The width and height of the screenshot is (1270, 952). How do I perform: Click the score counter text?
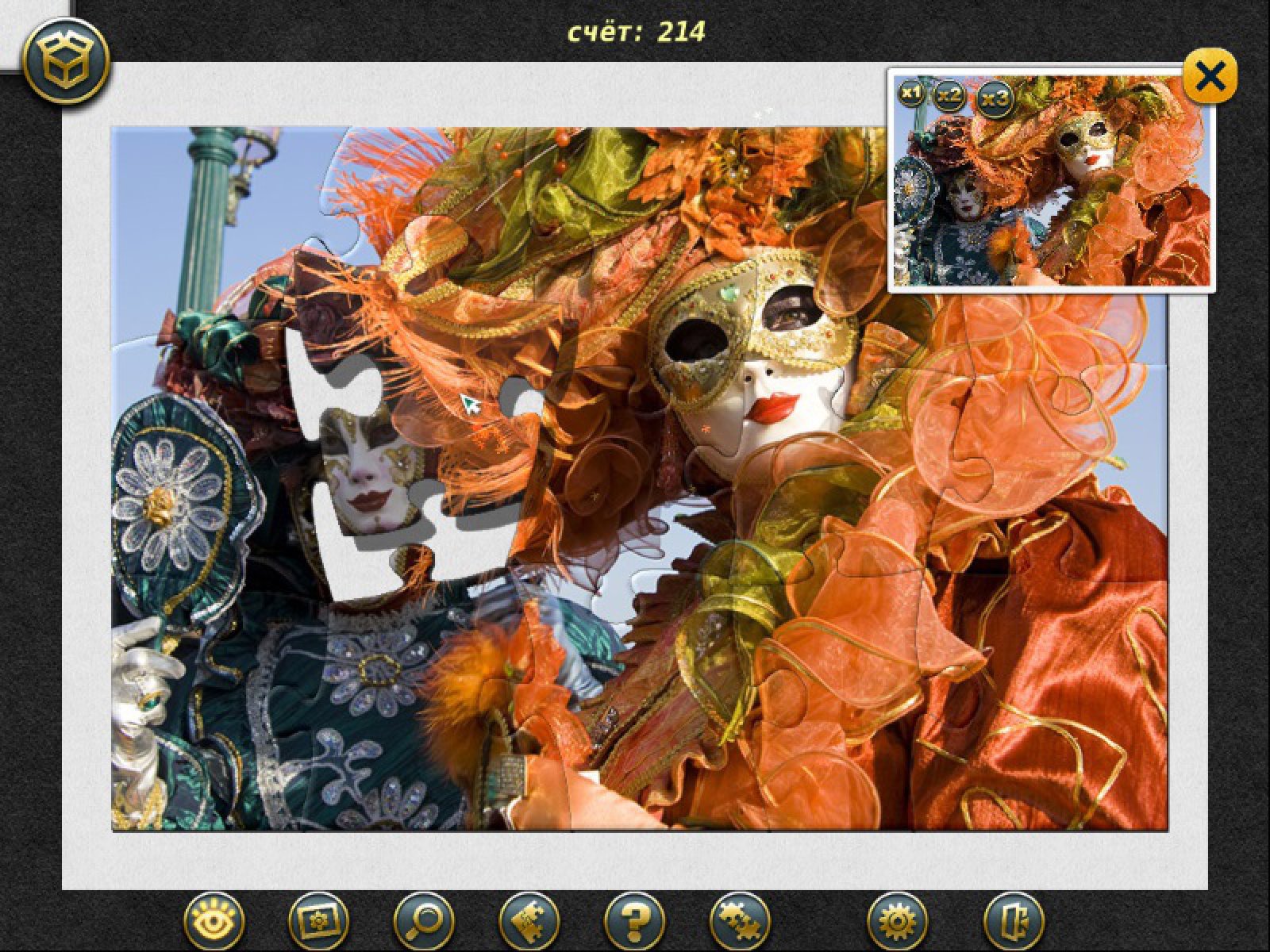[x=636, y=32]
